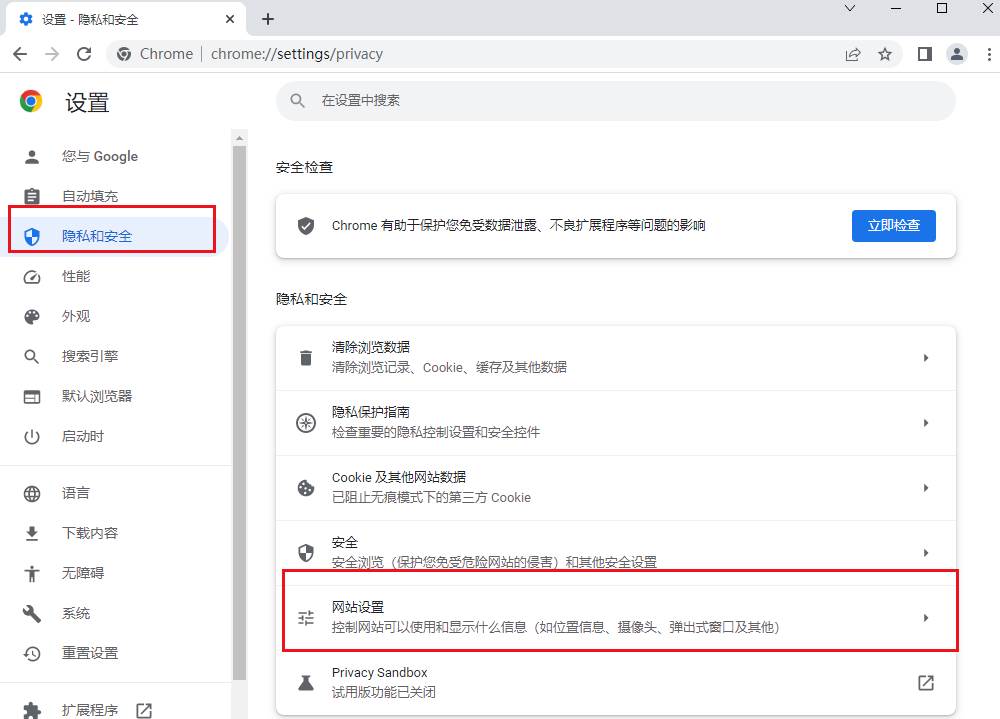Open the profile avatar menu
The height and width of the screenshot is (719, 1000).
957,54
